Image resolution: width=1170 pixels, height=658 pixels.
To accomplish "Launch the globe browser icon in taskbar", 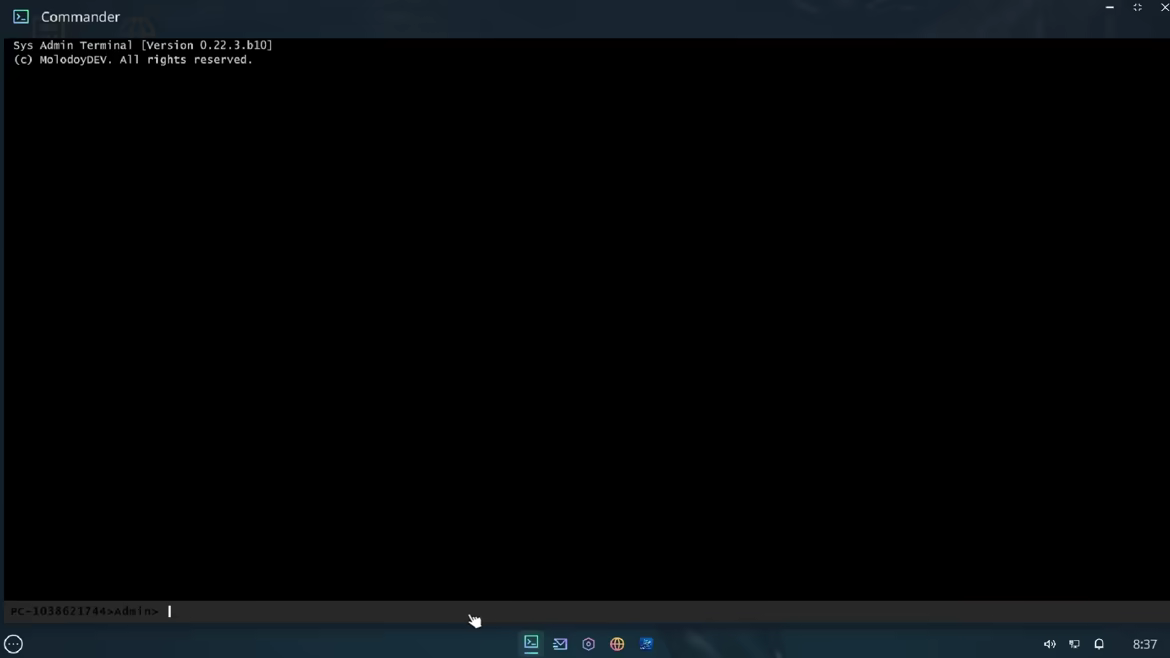I will [617, 644].
